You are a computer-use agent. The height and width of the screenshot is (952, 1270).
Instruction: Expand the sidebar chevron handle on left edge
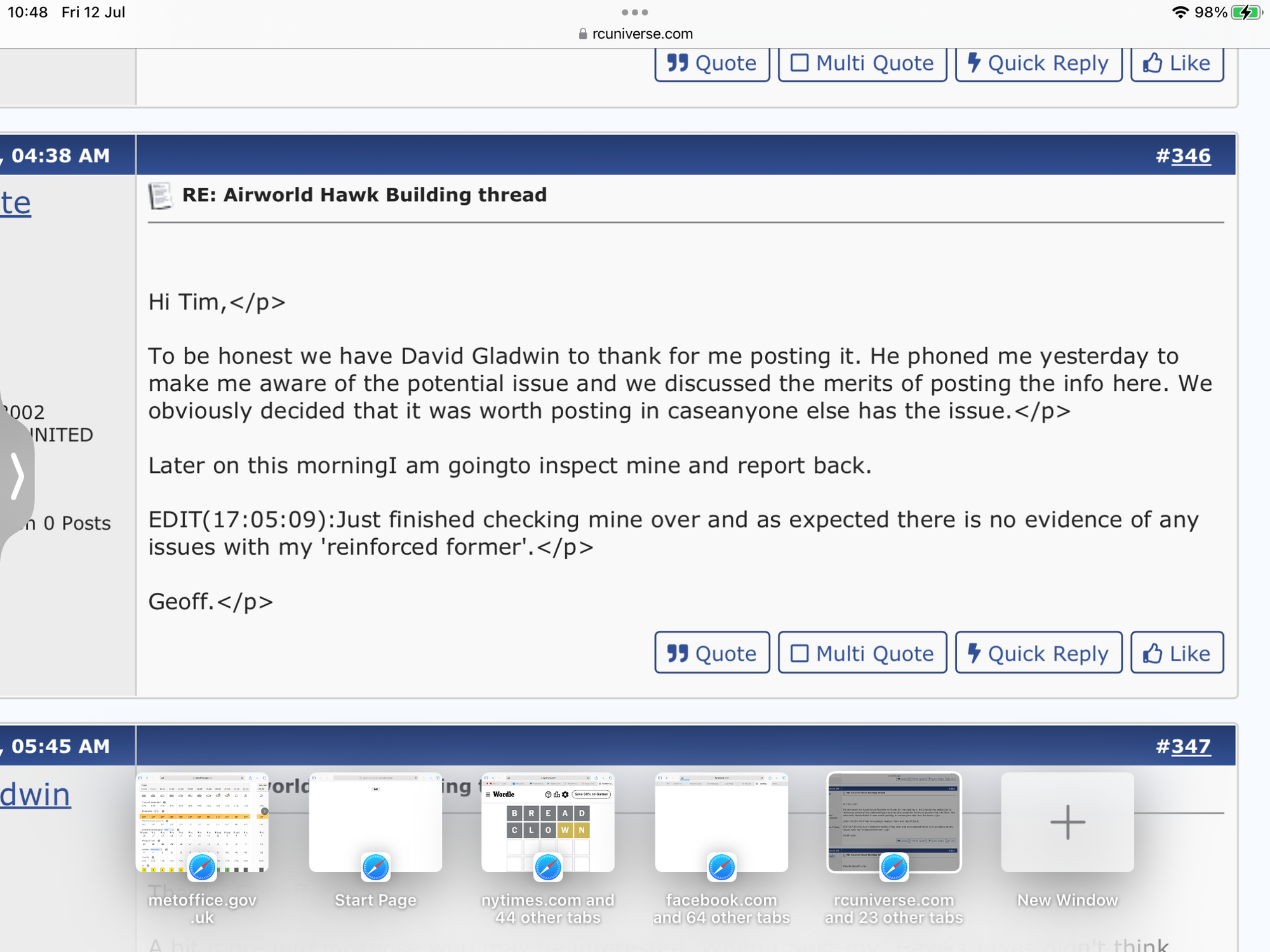[x=17, y=476]
